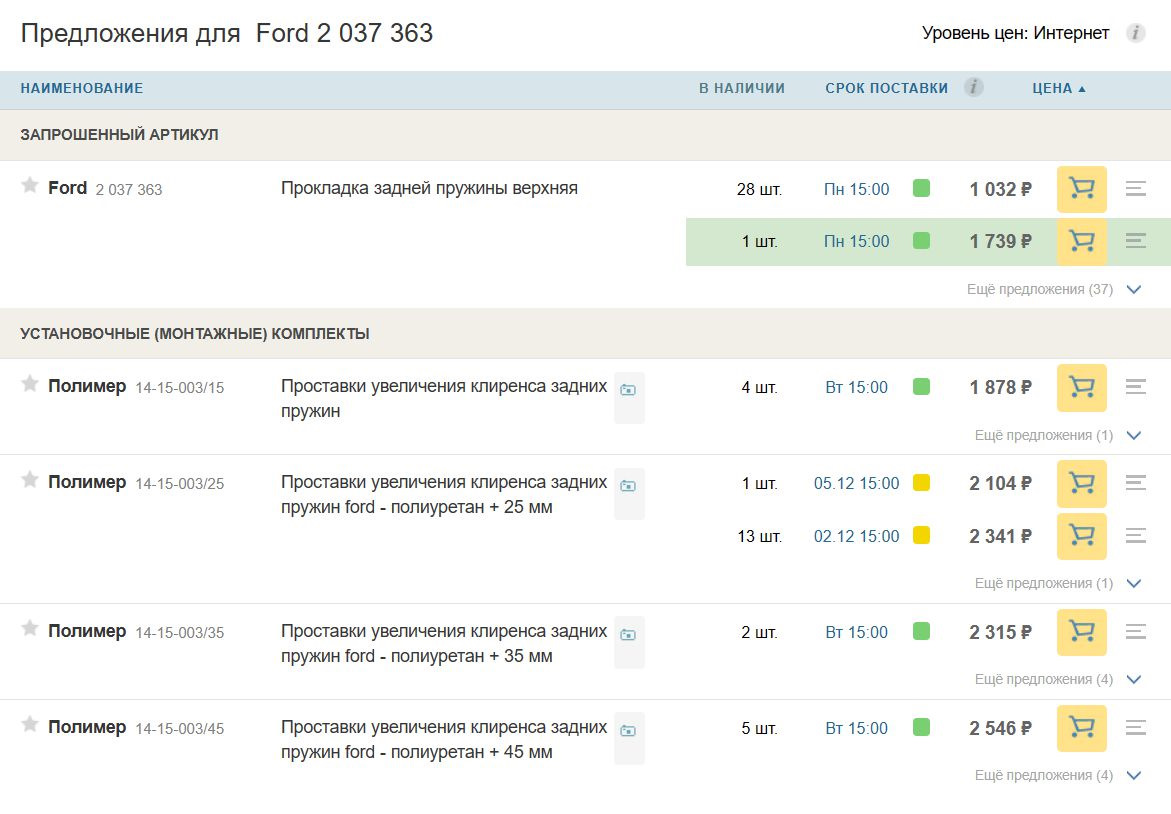Click info icon beside Срок поставки header
This screenshot has width=1171, height=814.
[973, 88]
